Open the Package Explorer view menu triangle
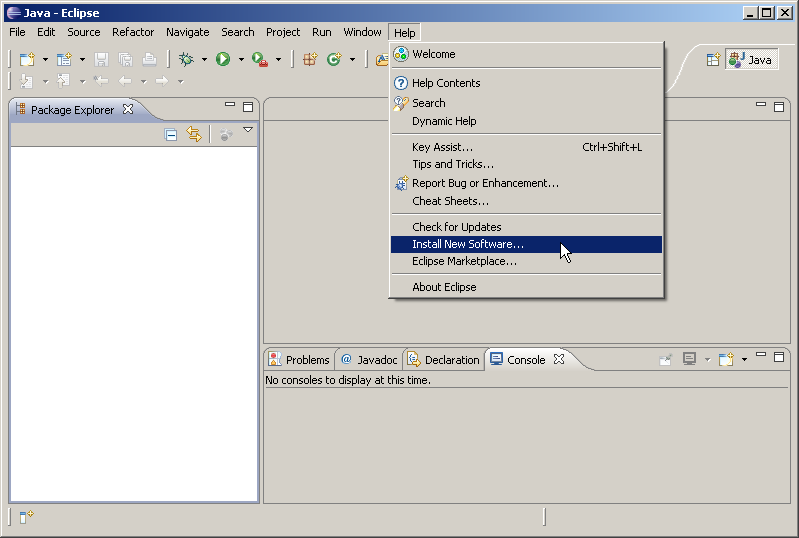 pyautogui.click(x=248, y=130)
